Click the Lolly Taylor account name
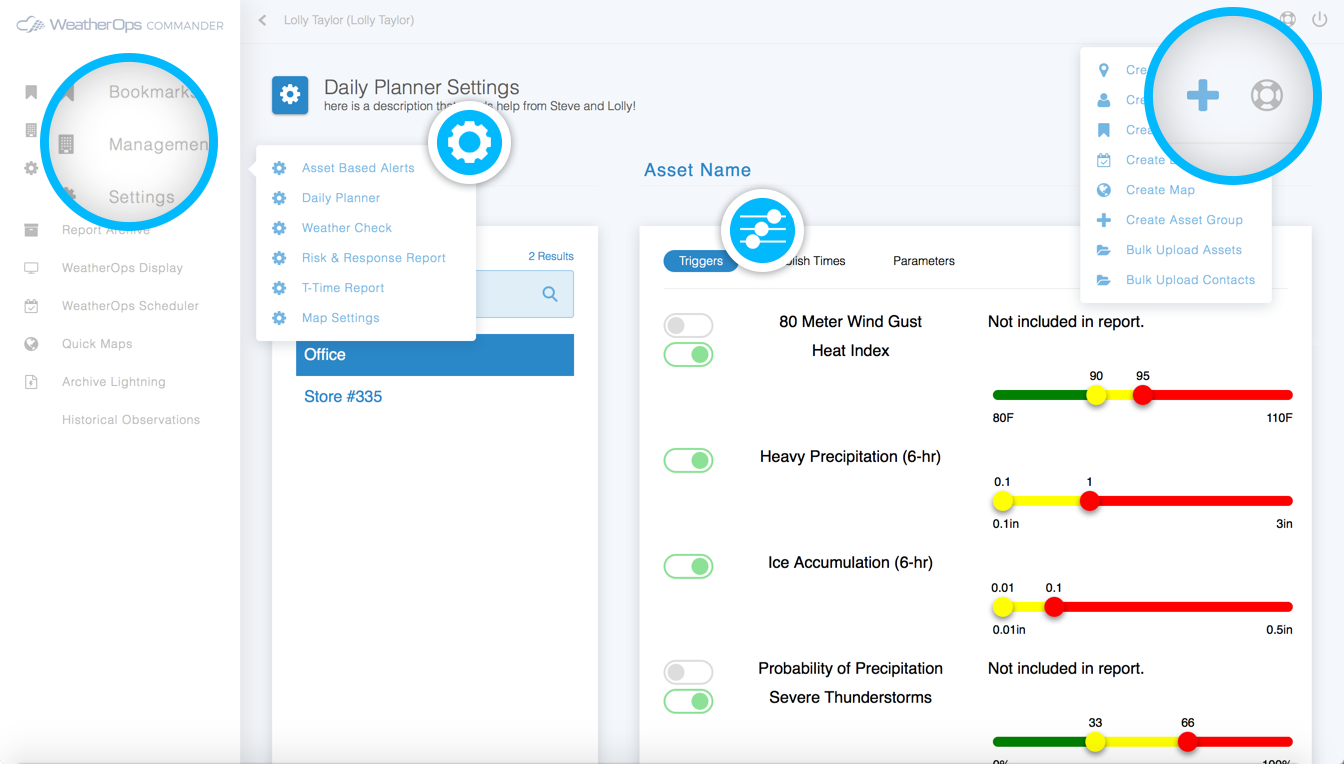The width and height of the screenshot is (1344, 764). pos(349,20)
